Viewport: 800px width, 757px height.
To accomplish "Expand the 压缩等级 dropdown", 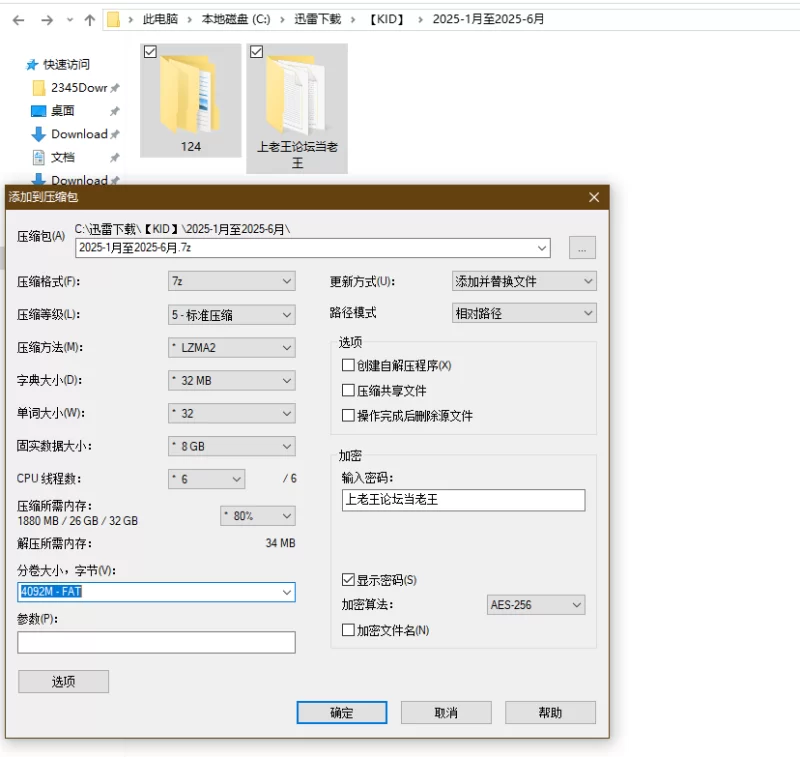I will [x=232, y=315].
